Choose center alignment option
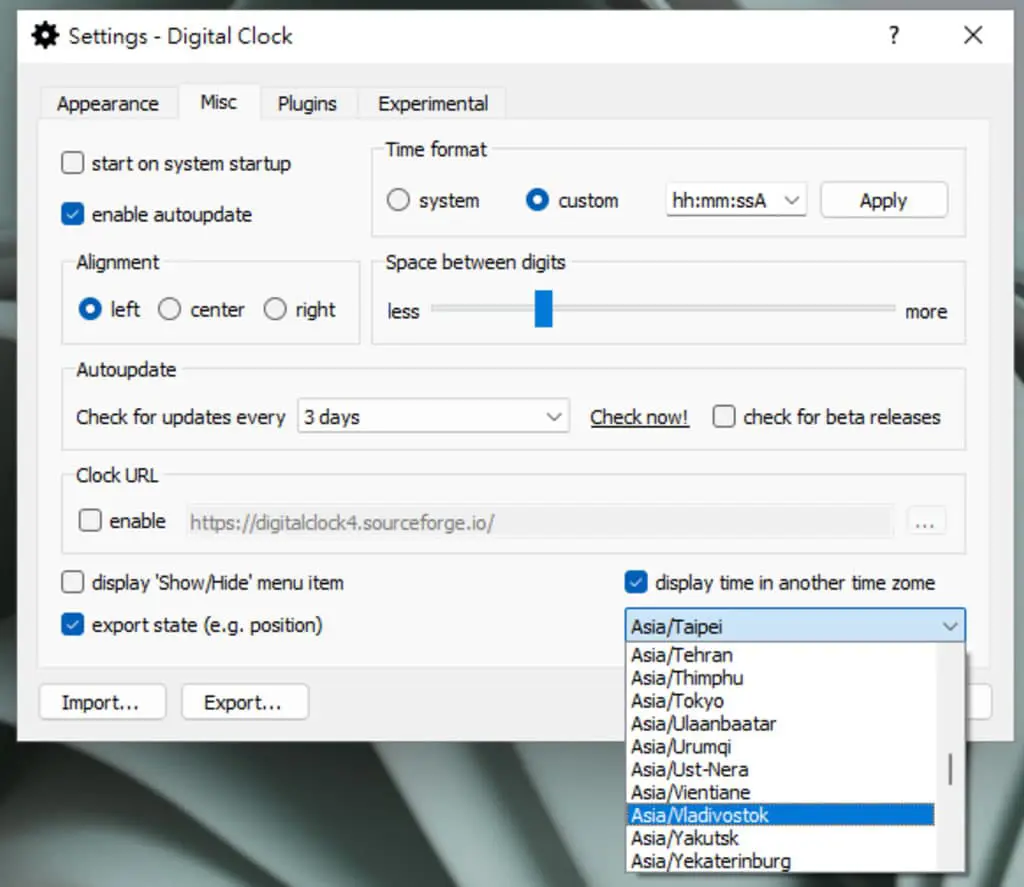Screen dimensions: 1024x887 click(x=169, y=309)
